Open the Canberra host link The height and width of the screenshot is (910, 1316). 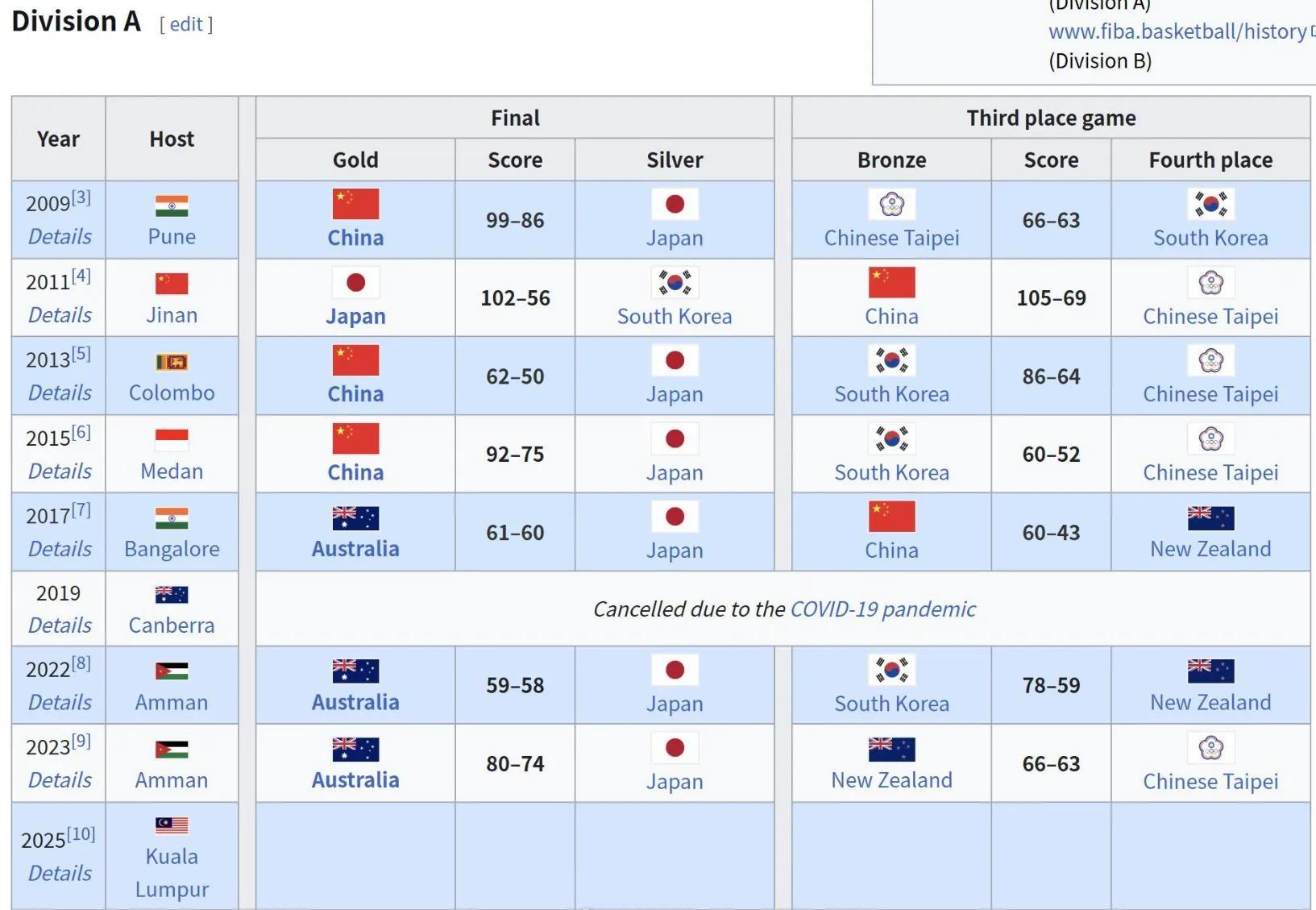click(x=172, y=625)
